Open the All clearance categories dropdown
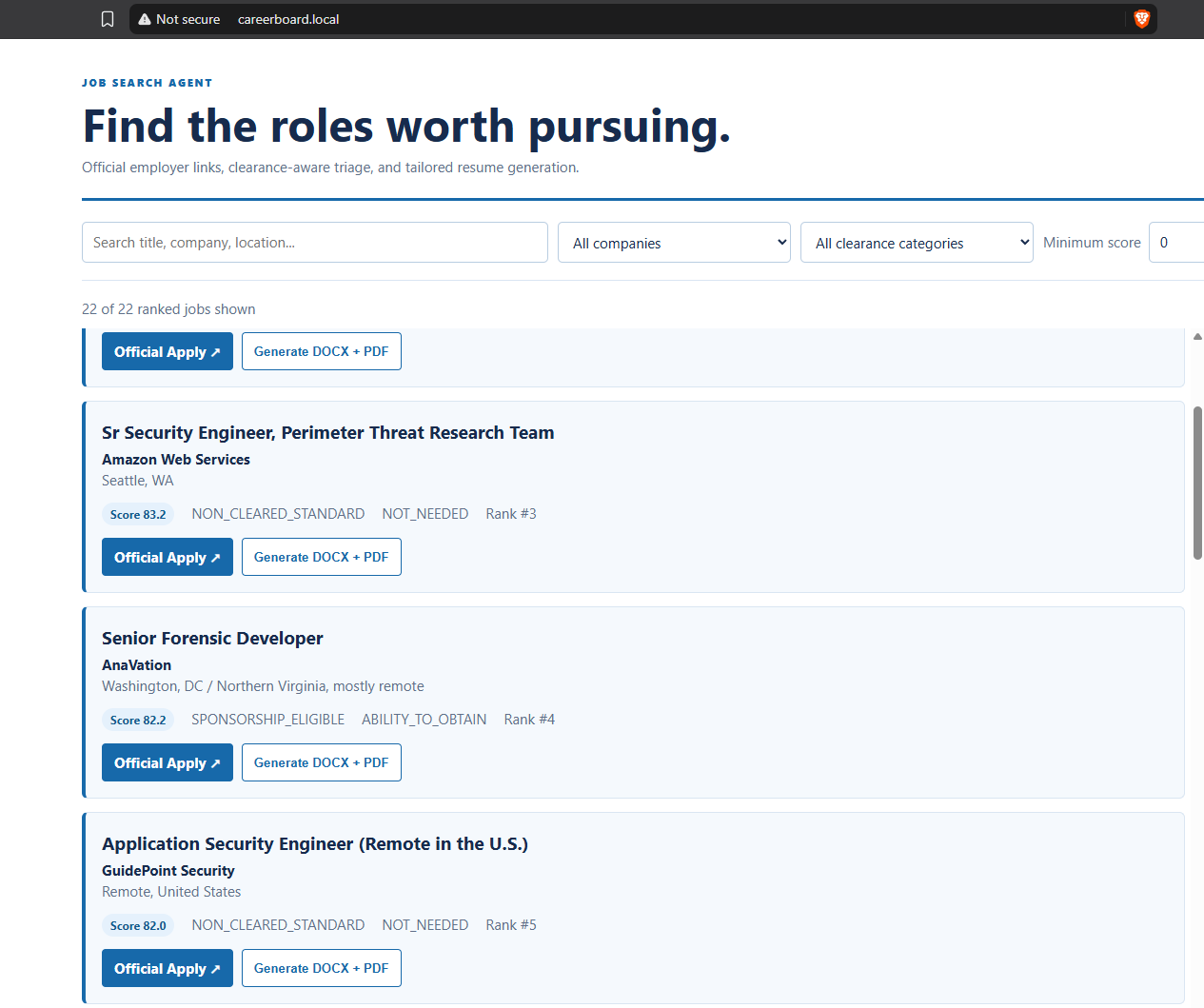The width and height of the screenshot is (1204, 1008). point(917,243)
